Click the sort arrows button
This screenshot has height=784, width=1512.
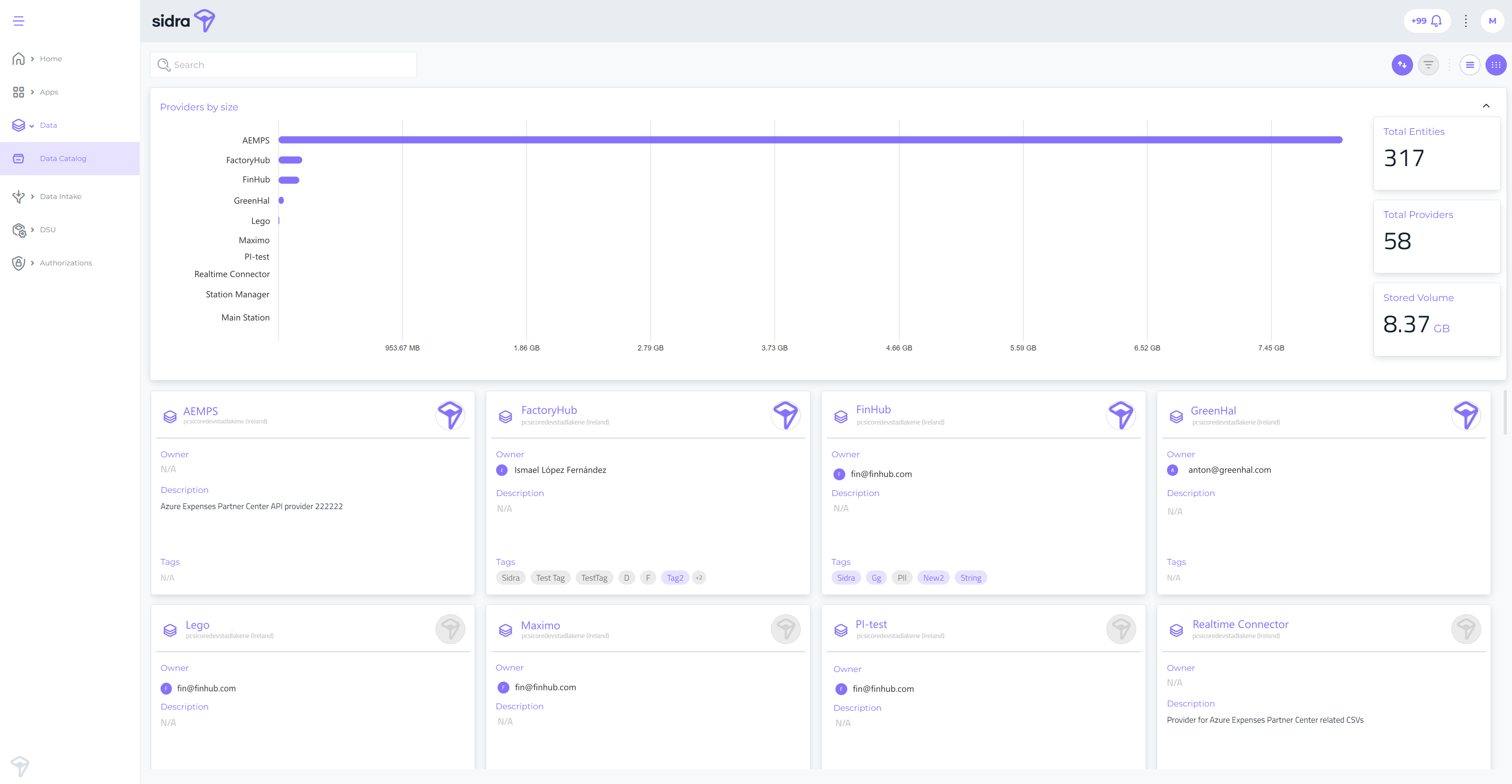1402,64
